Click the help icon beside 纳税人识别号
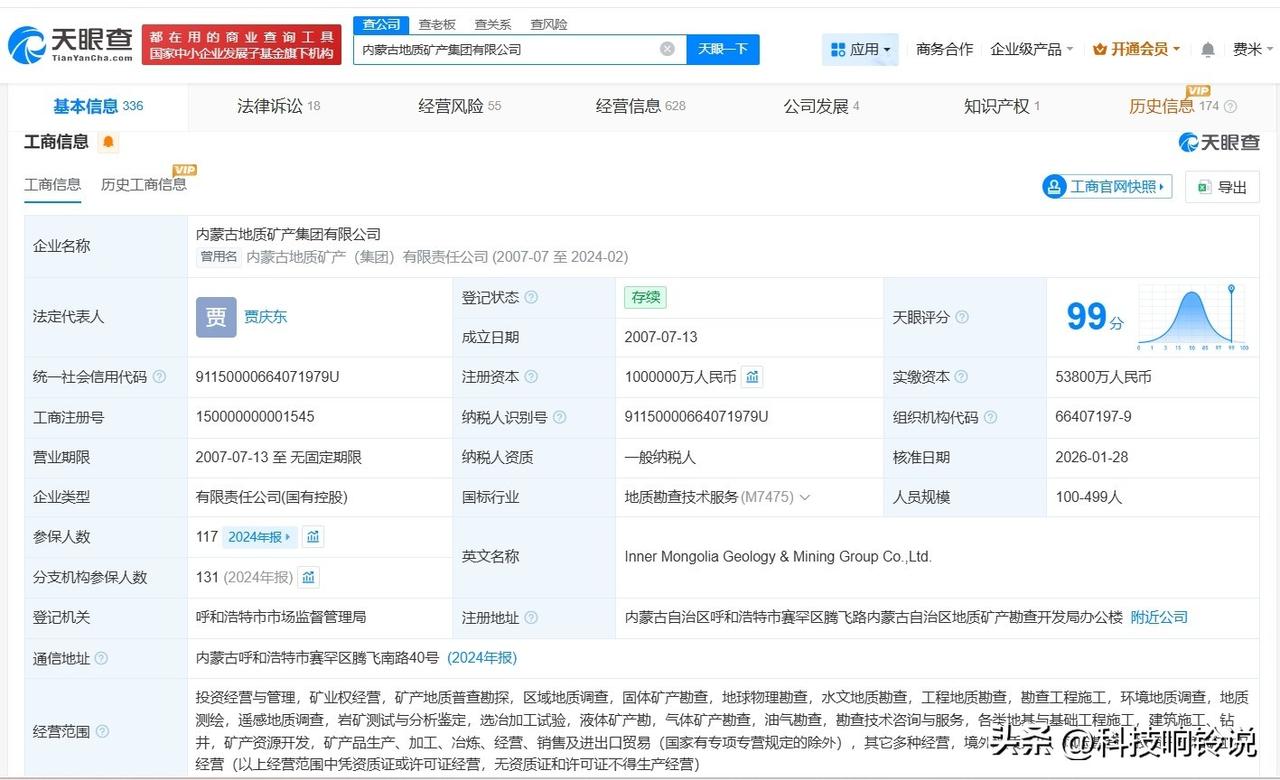Image resolution: width=1280 pixels, height=780 pixels. point(559,417)
